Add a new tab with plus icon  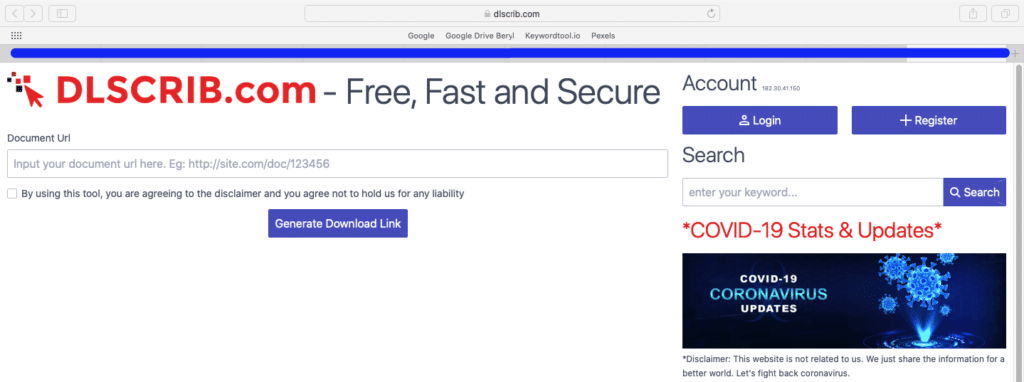(1015, 54)
